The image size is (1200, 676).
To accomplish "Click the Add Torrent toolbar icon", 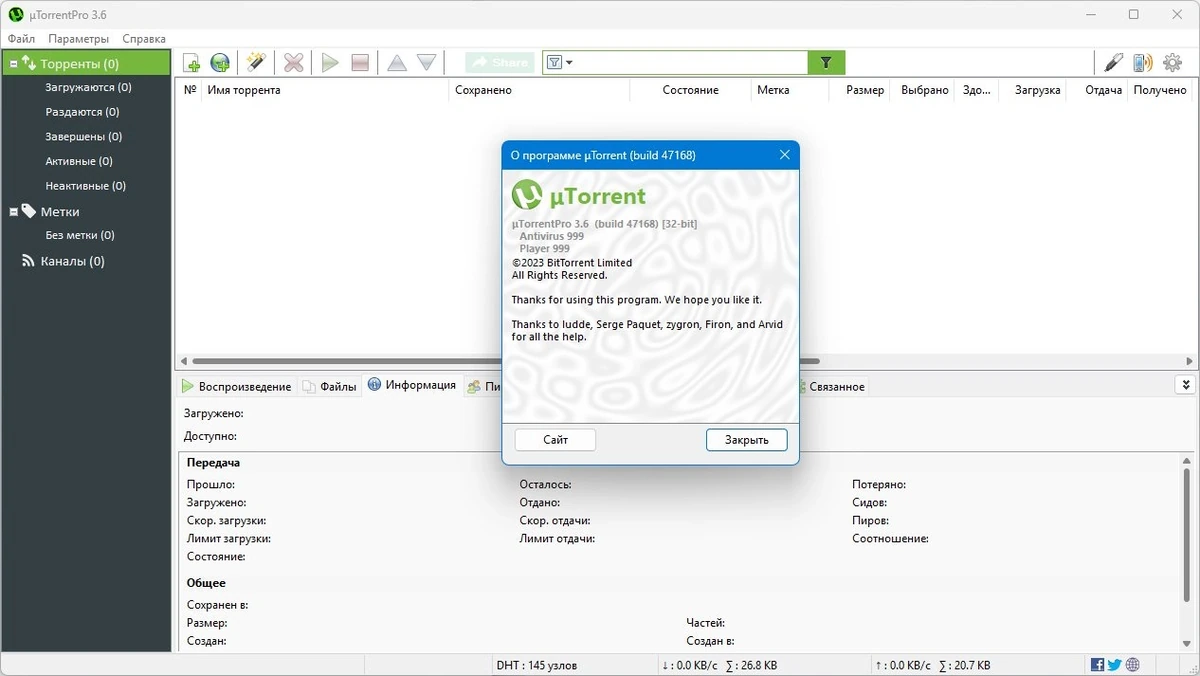I will tap(191, 63).
